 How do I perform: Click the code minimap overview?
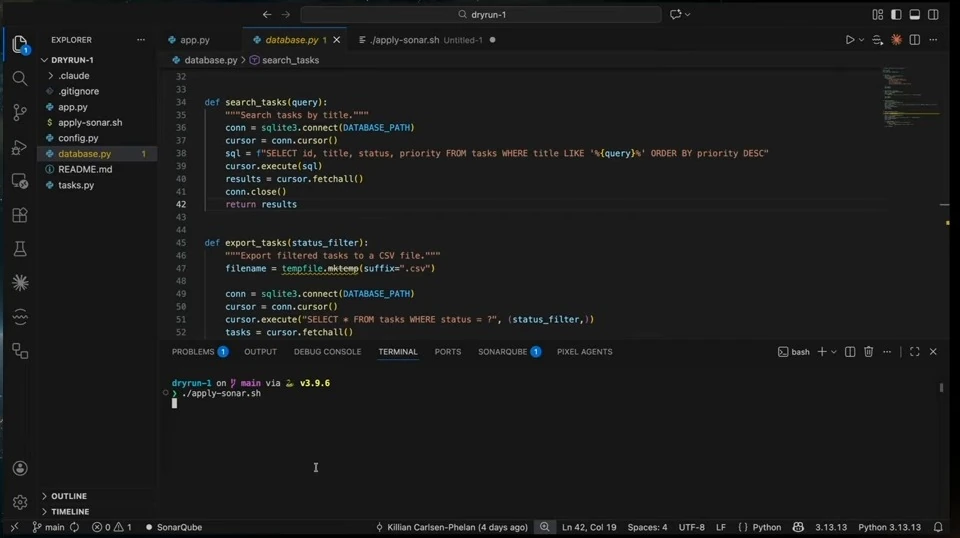(912, 98)
